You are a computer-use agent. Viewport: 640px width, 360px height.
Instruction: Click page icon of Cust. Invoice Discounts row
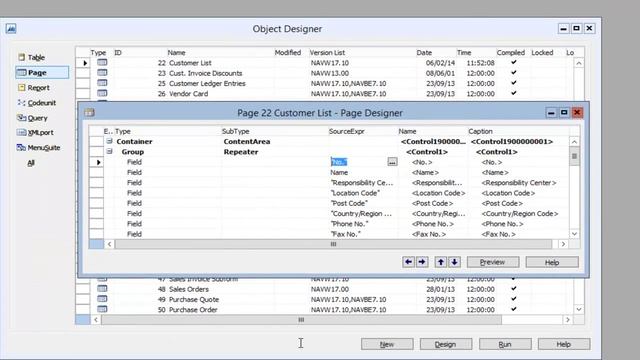click(x=102, y=73)
